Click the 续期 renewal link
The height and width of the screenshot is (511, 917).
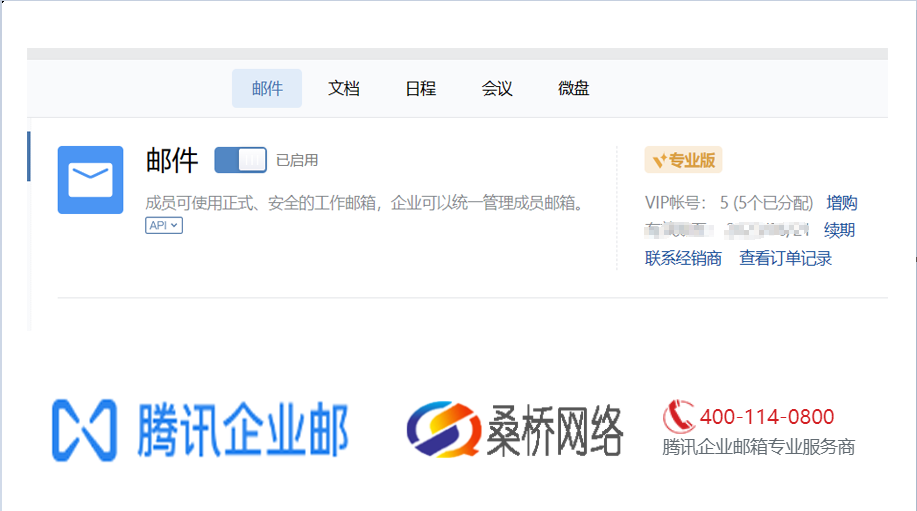pyautogui.click(x=839, y=230)
